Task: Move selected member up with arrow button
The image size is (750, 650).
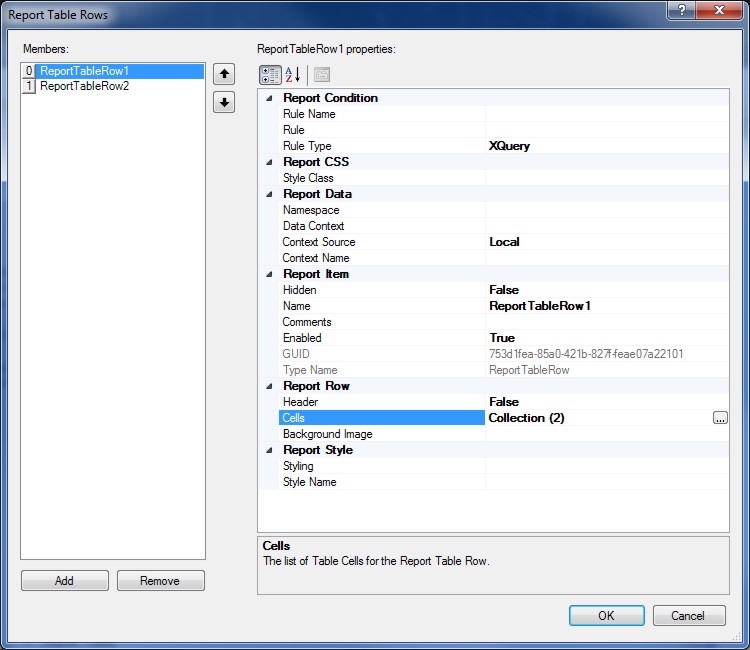Action: pos(224,74)
